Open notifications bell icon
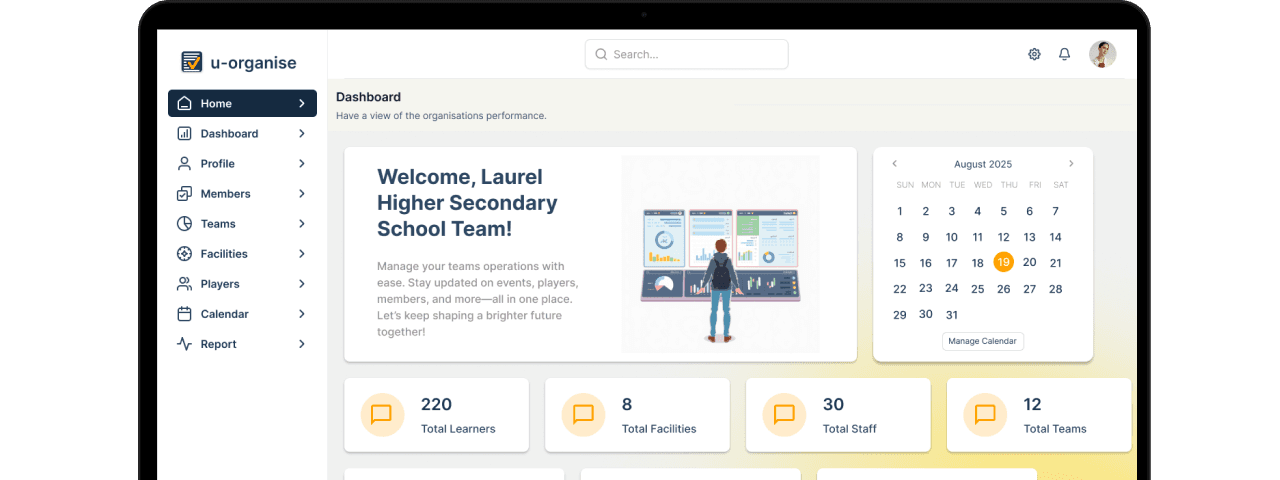Screen dimensions: 1280x480 tap(1064, 54)
